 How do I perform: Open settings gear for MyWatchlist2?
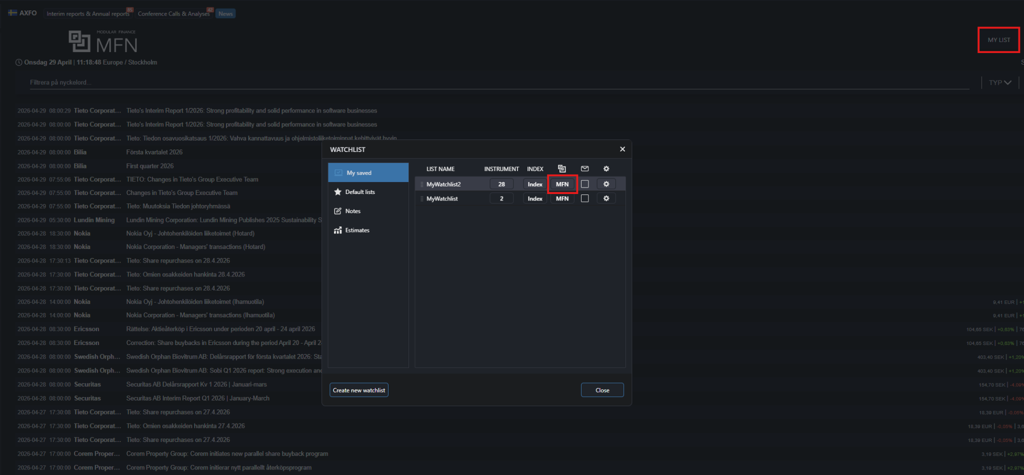tap(605, 184)
